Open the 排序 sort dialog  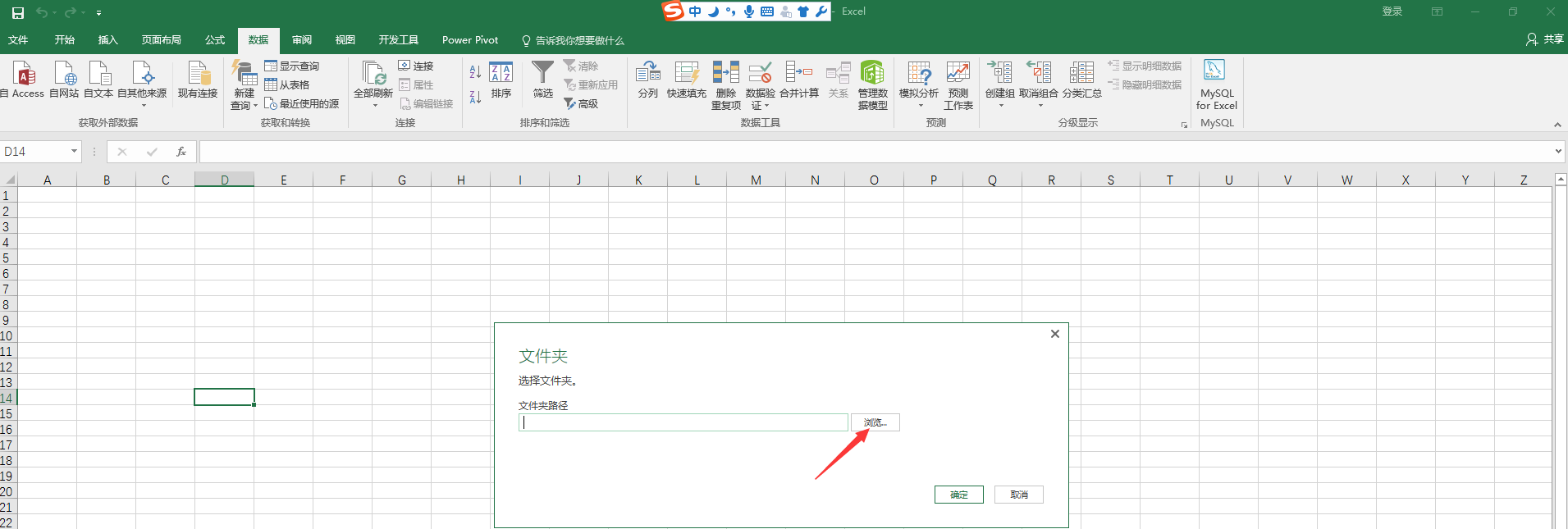point(501,80)
